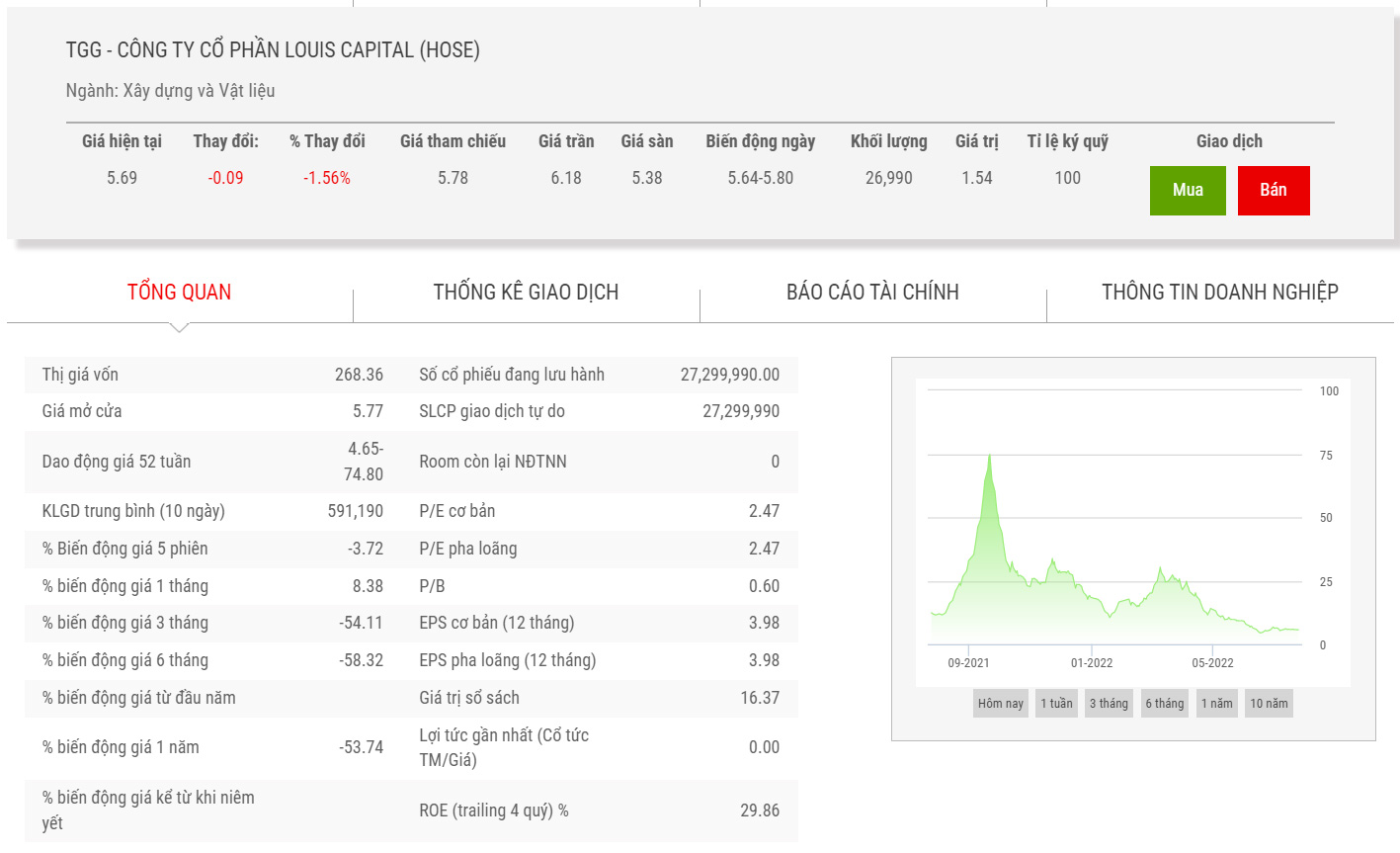The image size is (1400, 853).
Task: Open Báo Cáo Tài Chính tab
Action: coord(872,293)
